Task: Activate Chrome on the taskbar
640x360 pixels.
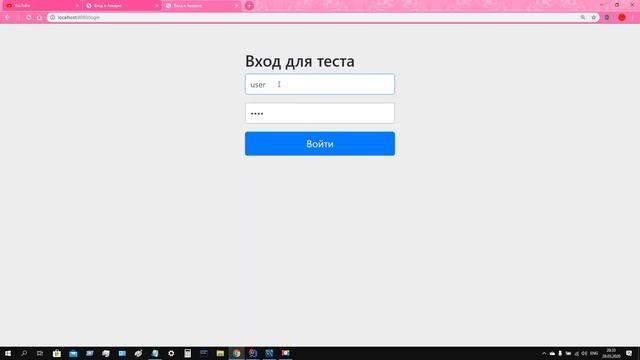Action: [236, 353]
